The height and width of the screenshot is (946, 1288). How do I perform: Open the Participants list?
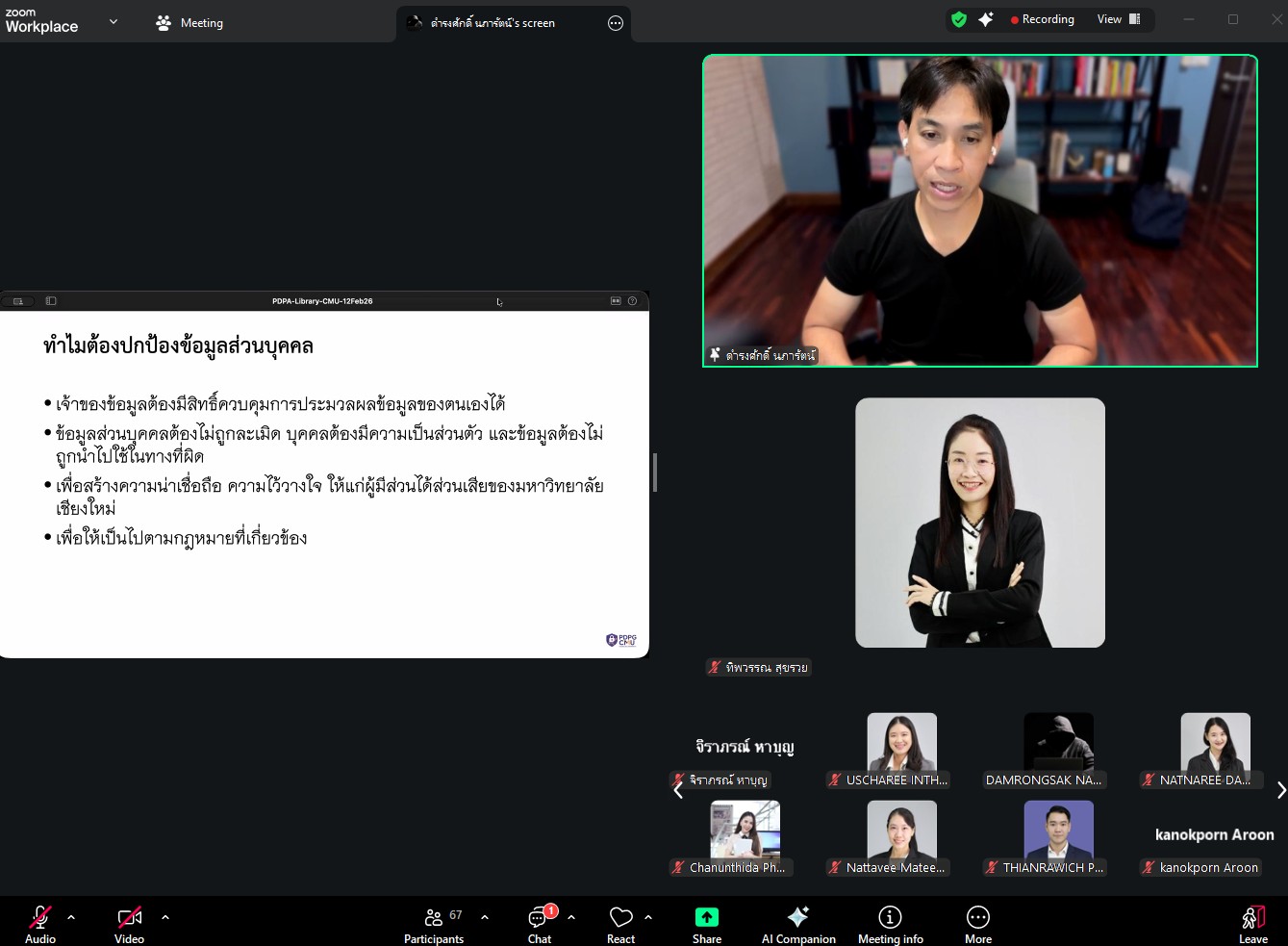(x=434, y=923)
